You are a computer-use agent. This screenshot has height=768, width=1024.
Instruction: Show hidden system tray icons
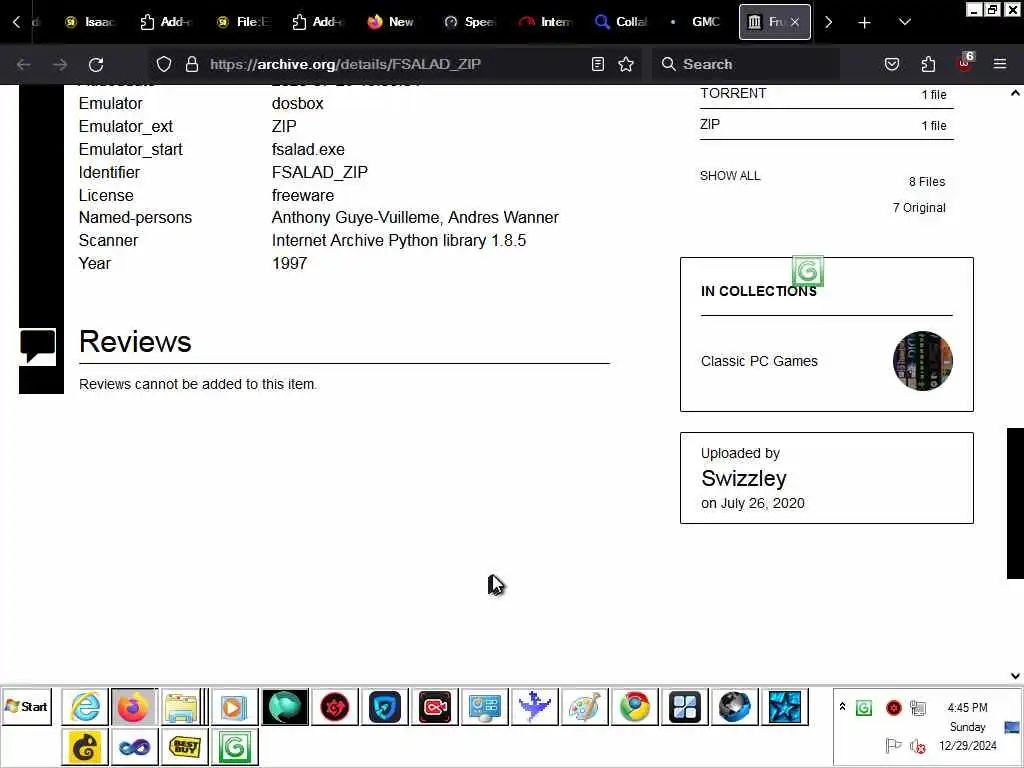(842, 707)
